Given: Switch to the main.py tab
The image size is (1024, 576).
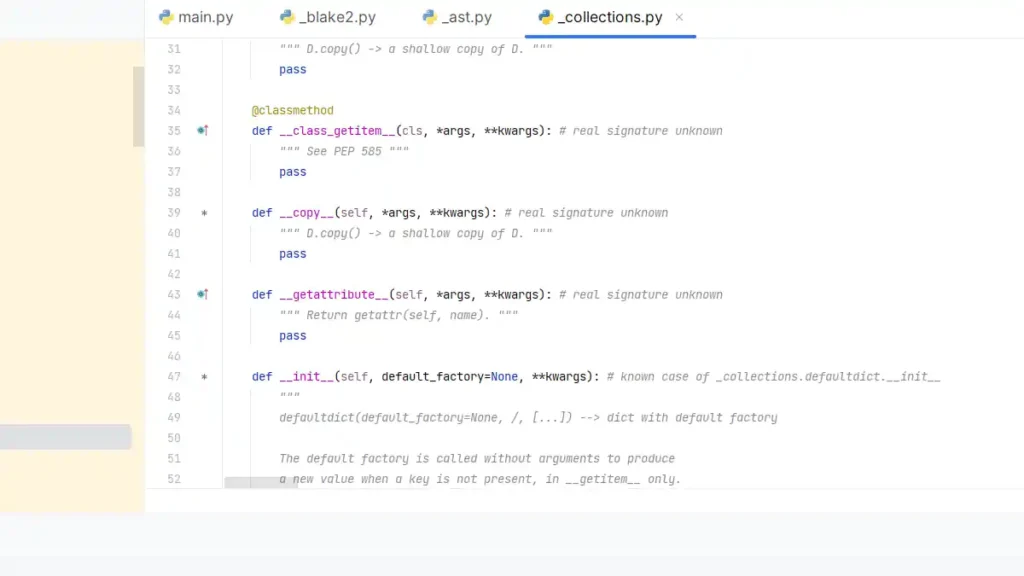Looking at the screenshot, I should pyautogui.click(x=196, y=18).
